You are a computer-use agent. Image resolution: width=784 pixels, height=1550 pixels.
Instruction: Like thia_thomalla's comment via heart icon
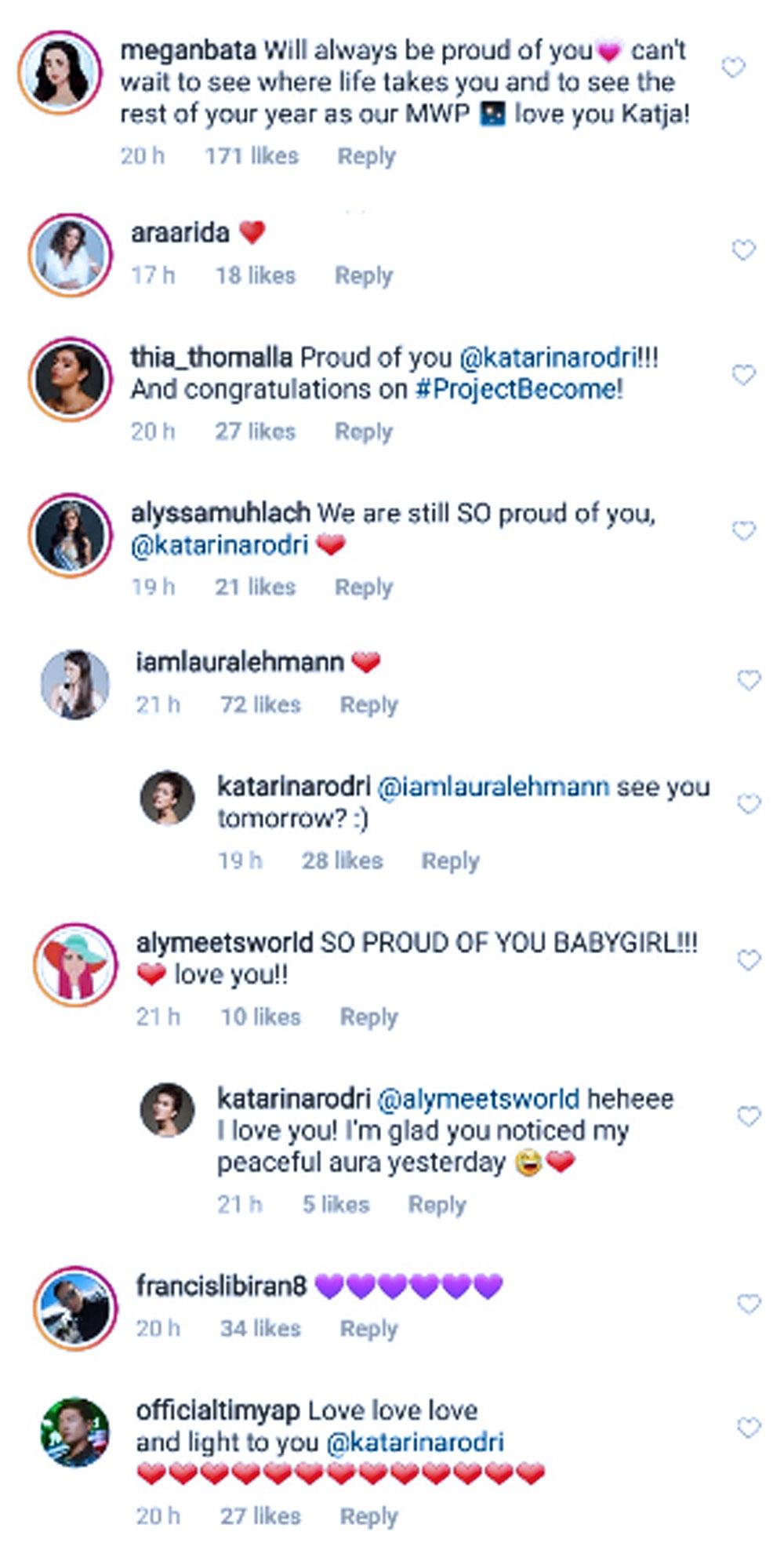tap(742, 375)
